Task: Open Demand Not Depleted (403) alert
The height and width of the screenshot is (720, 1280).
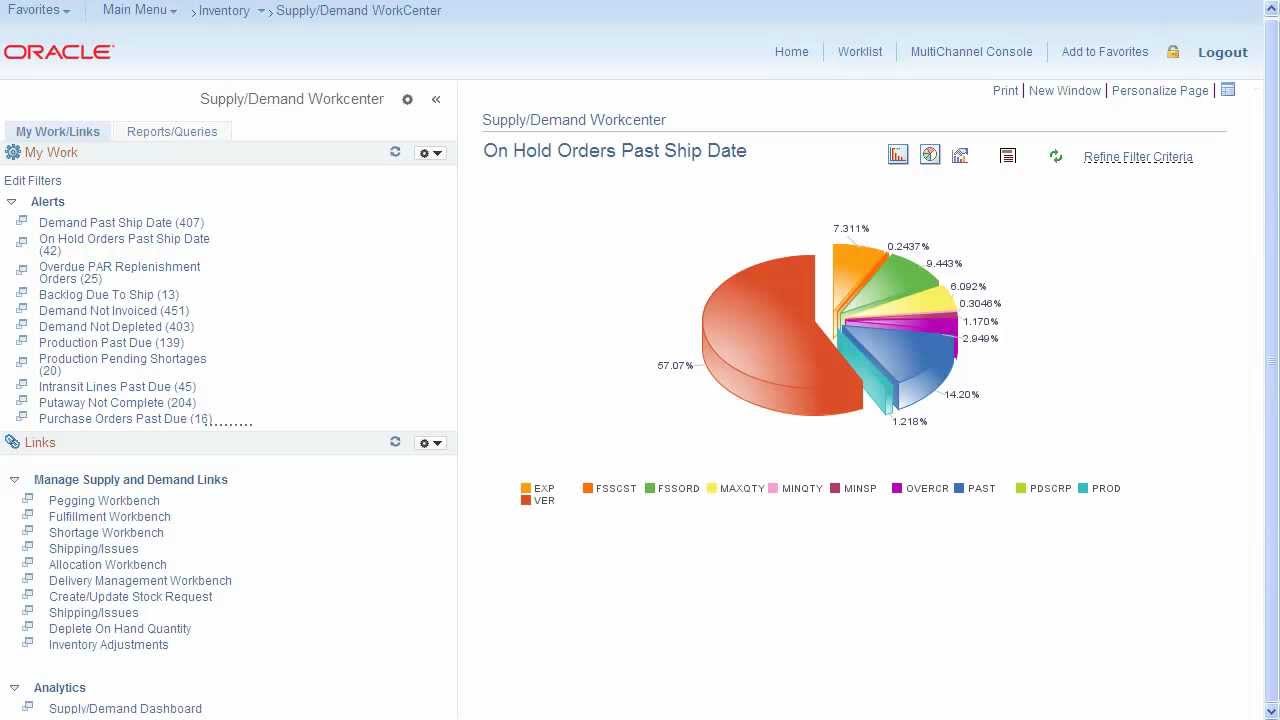Action: (x=116, y=327)
